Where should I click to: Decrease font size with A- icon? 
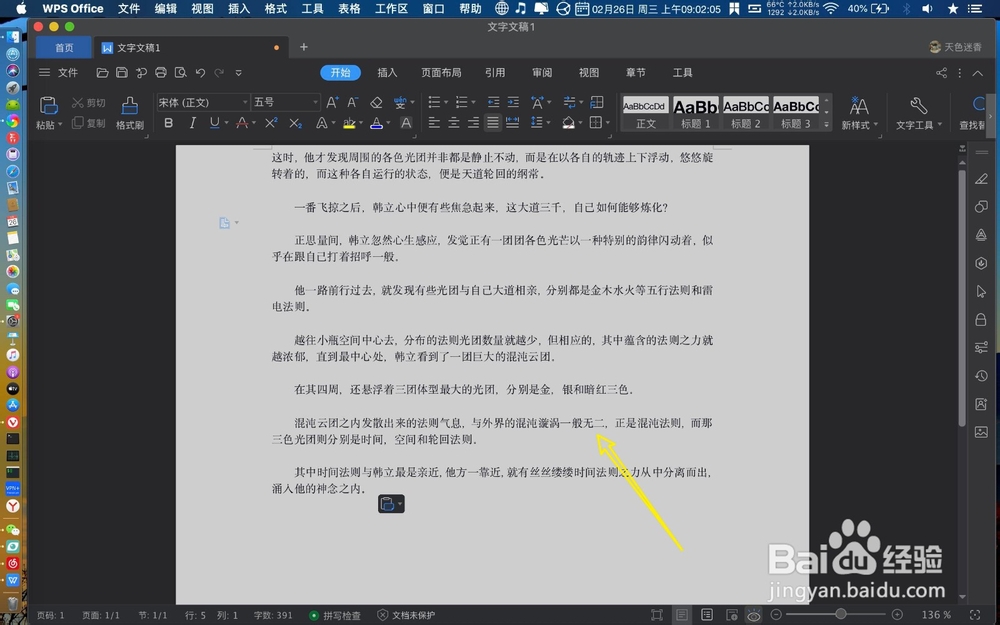click(353, 102)
